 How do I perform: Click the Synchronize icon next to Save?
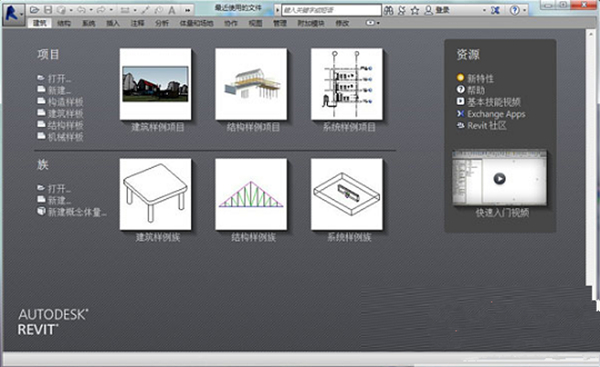[x=61, y=10]
